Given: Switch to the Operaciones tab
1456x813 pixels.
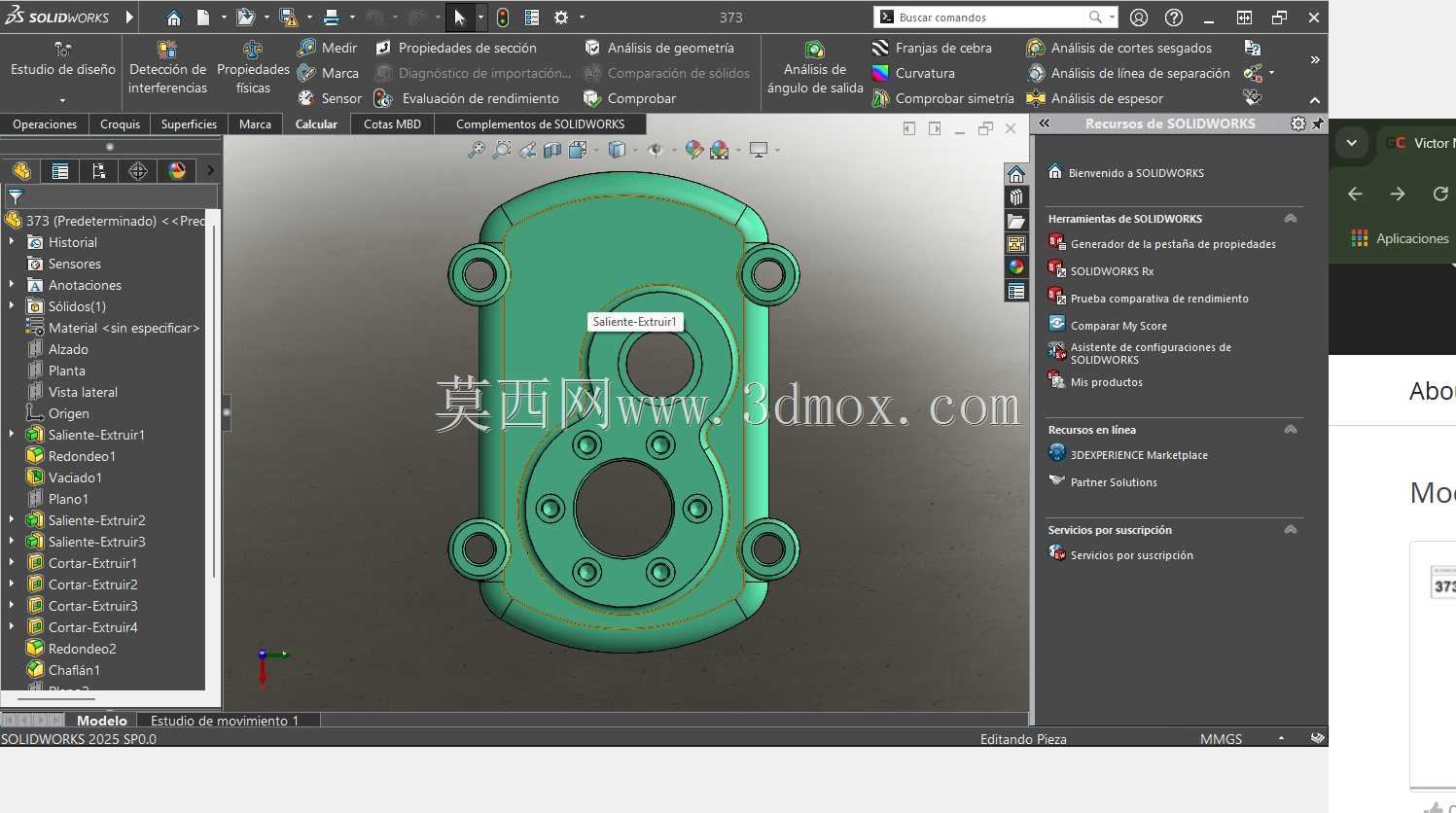Looking at the screenshot, I should click(x=45, y=124).
